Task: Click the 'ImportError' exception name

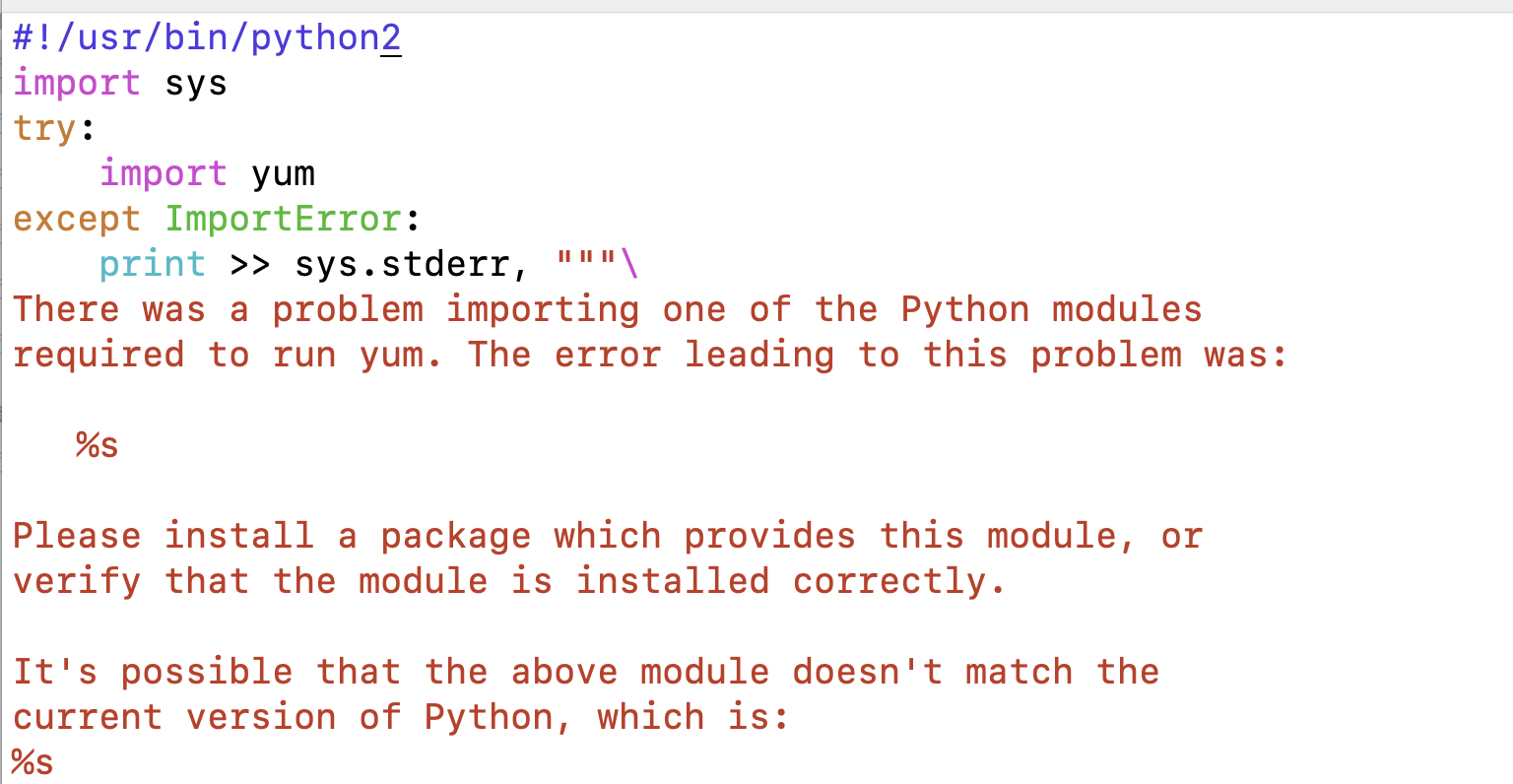Action: pos(283,219)
